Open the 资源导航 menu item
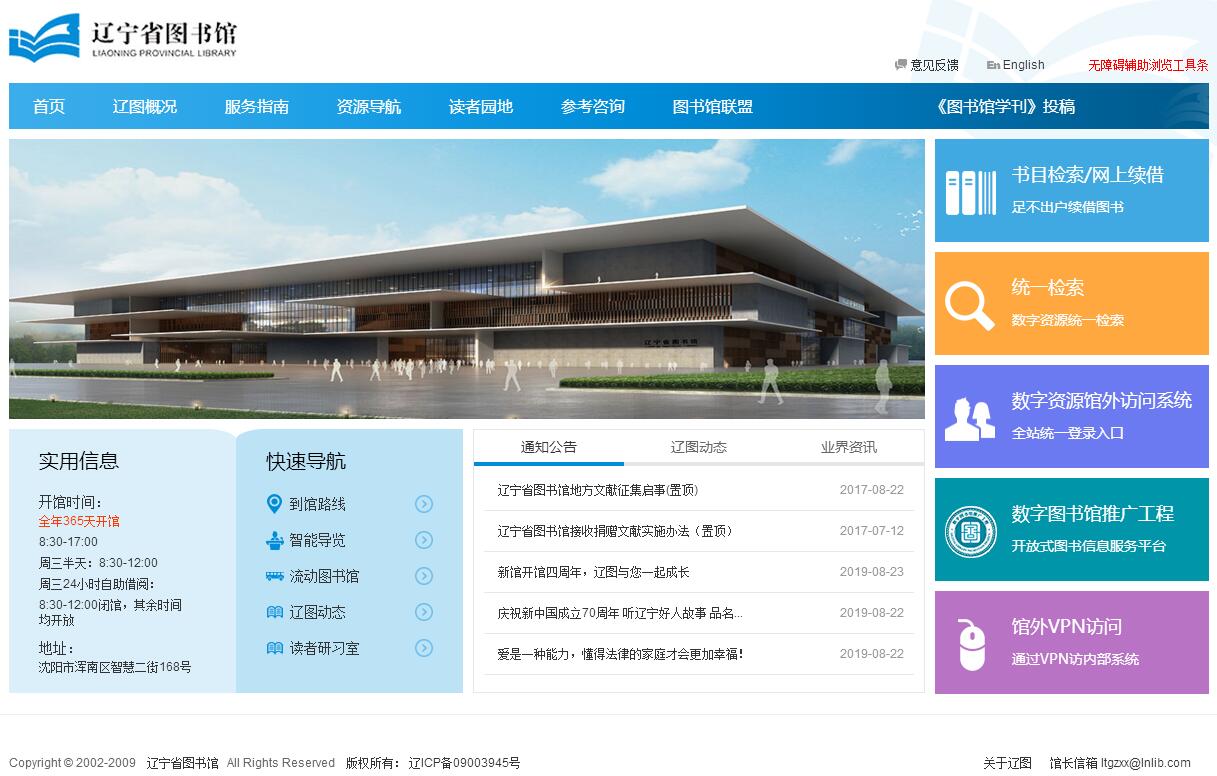Screen dimensions: 1217x776 (368, 107)
